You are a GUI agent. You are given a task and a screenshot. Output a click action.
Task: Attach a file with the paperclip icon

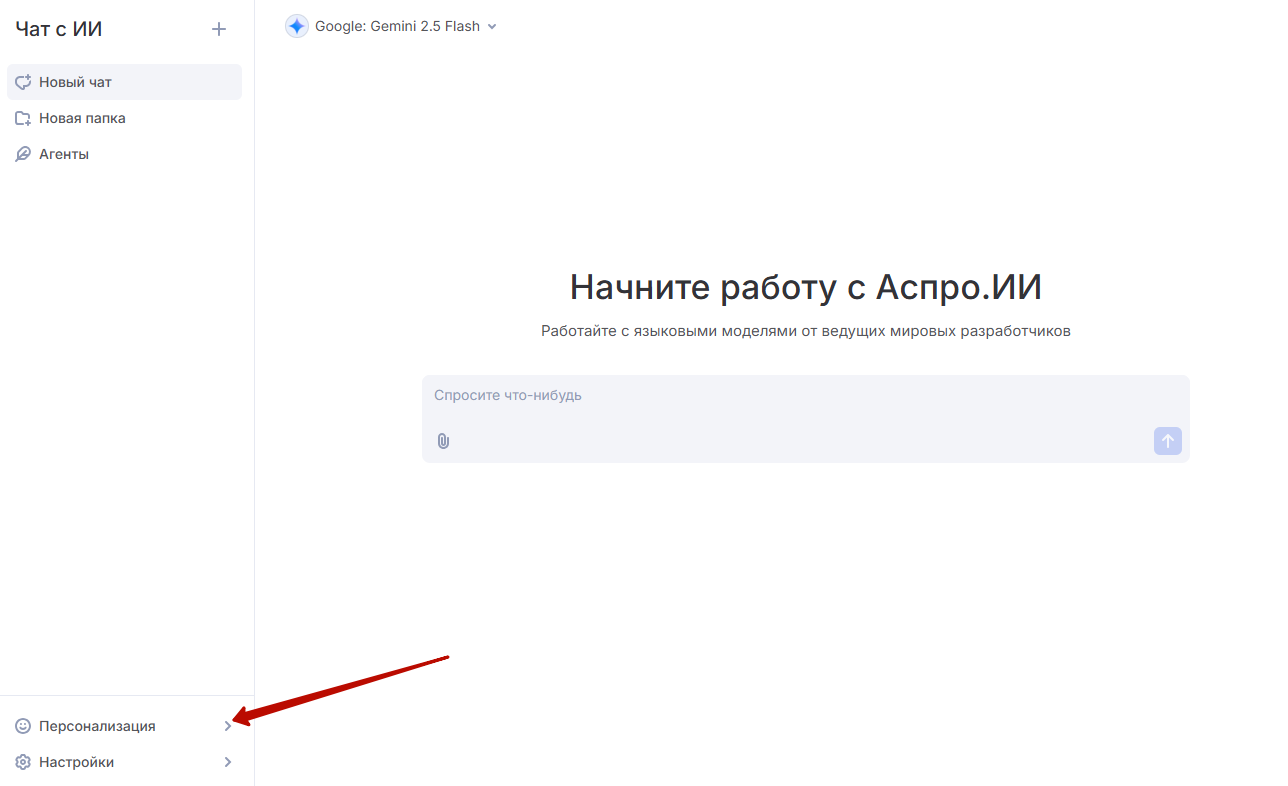(x=443, y=441)
